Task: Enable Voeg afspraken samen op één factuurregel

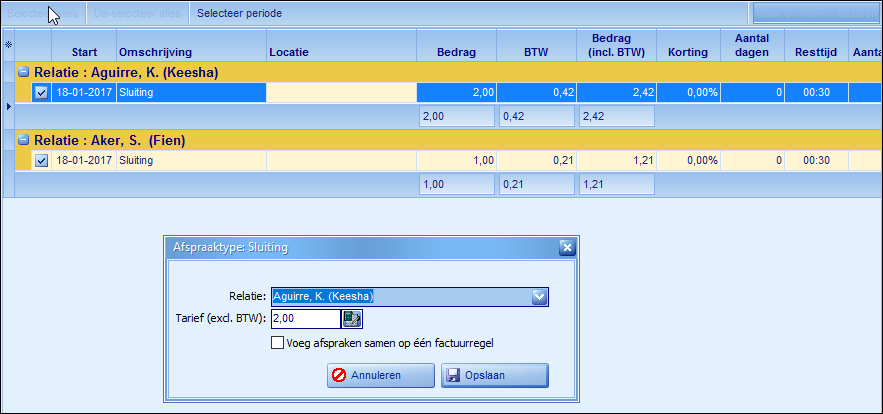Action: tap(278, 343)
